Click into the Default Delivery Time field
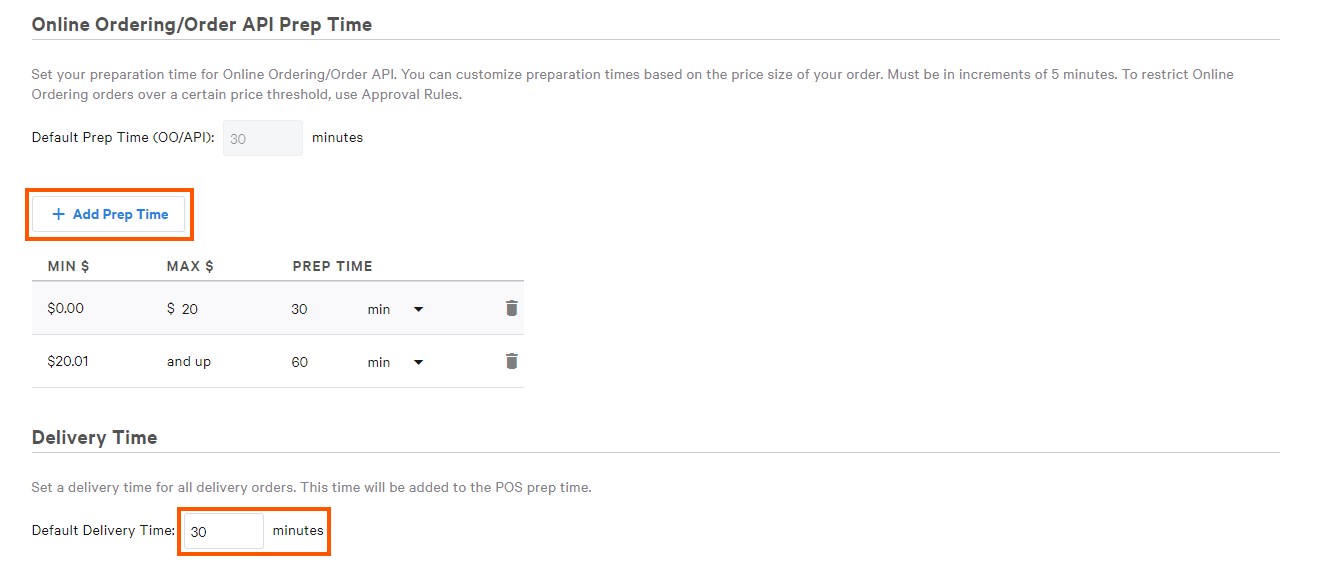 [x=223, y=531]
